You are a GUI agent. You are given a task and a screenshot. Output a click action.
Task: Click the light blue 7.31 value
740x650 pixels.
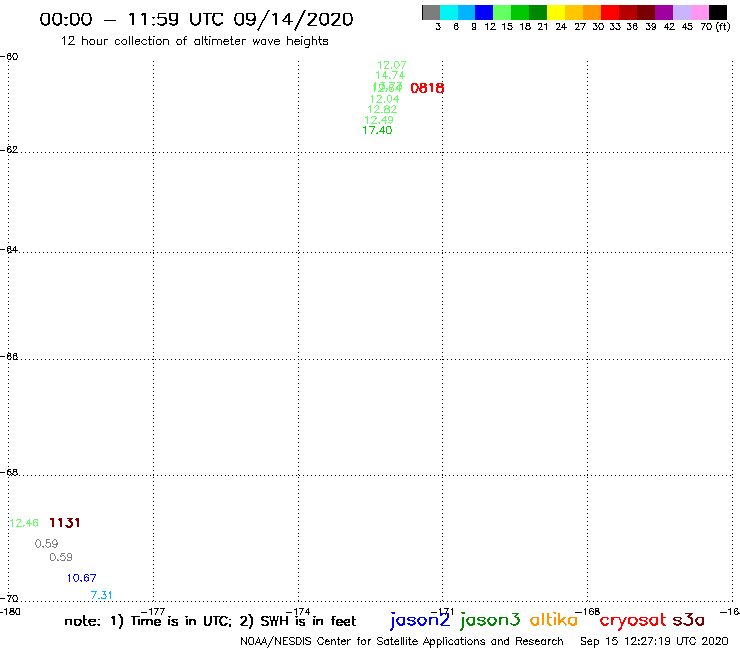(101, 595)
